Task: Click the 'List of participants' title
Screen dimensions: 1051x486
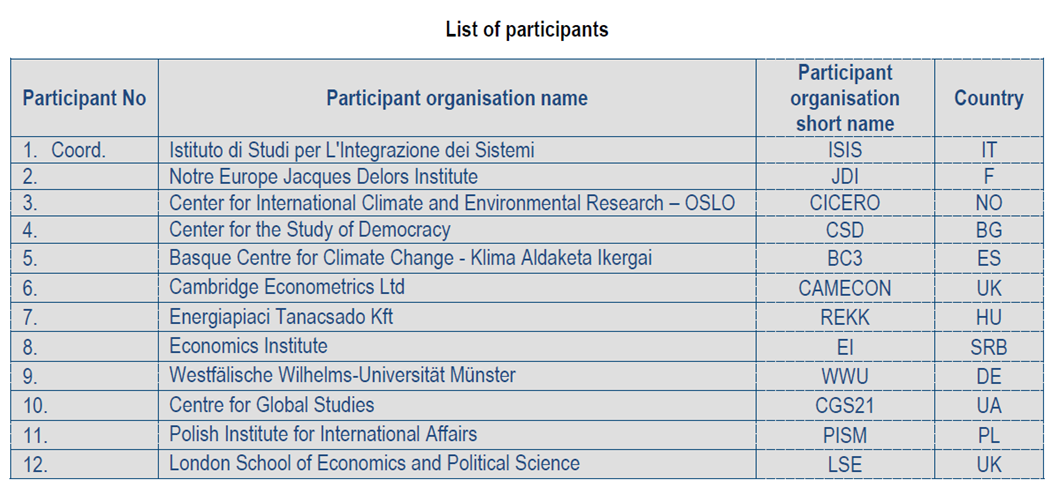Action: [526, 29]
